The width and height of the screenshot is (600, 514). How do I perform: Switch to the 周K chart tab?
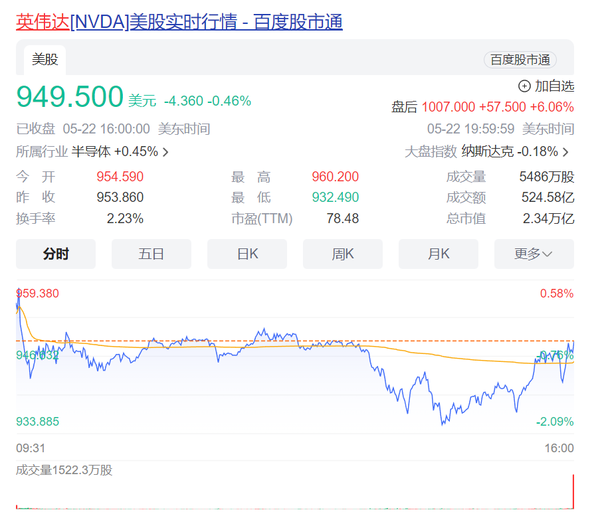tap(343, 254)
